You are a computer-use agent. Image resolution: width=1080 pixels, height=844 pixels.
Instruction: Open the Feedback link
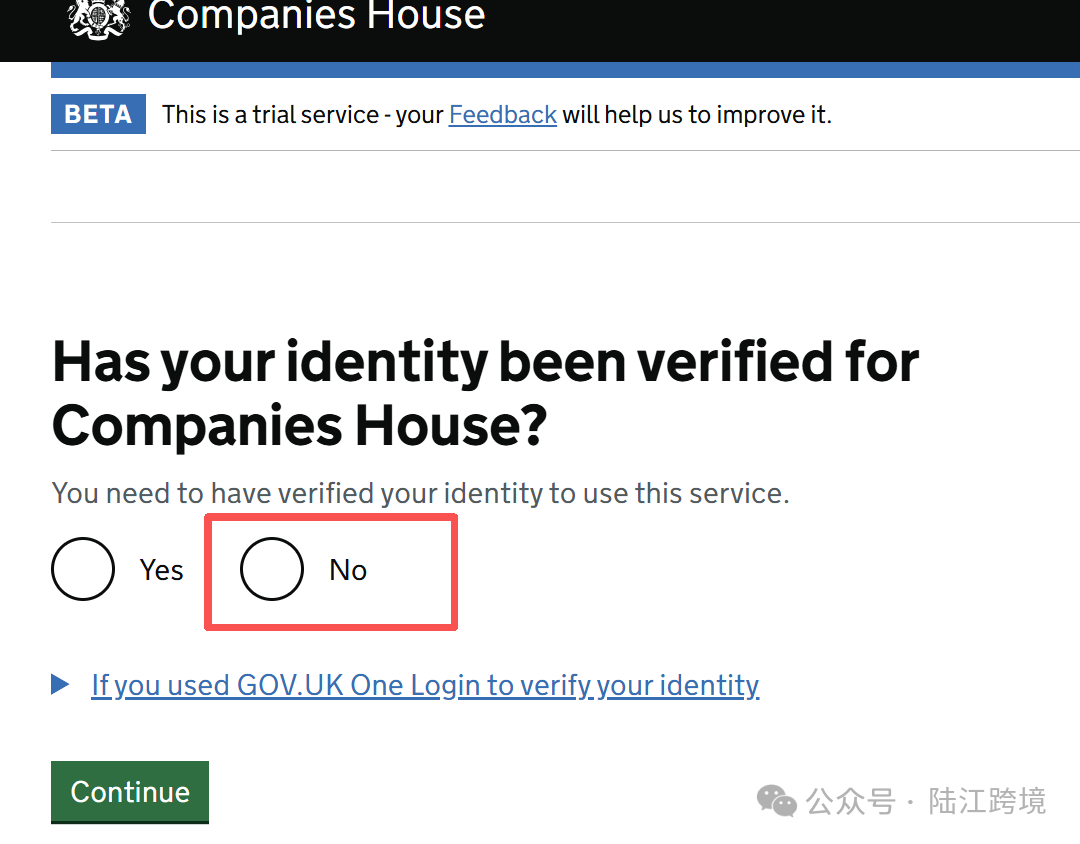point(502,115)
